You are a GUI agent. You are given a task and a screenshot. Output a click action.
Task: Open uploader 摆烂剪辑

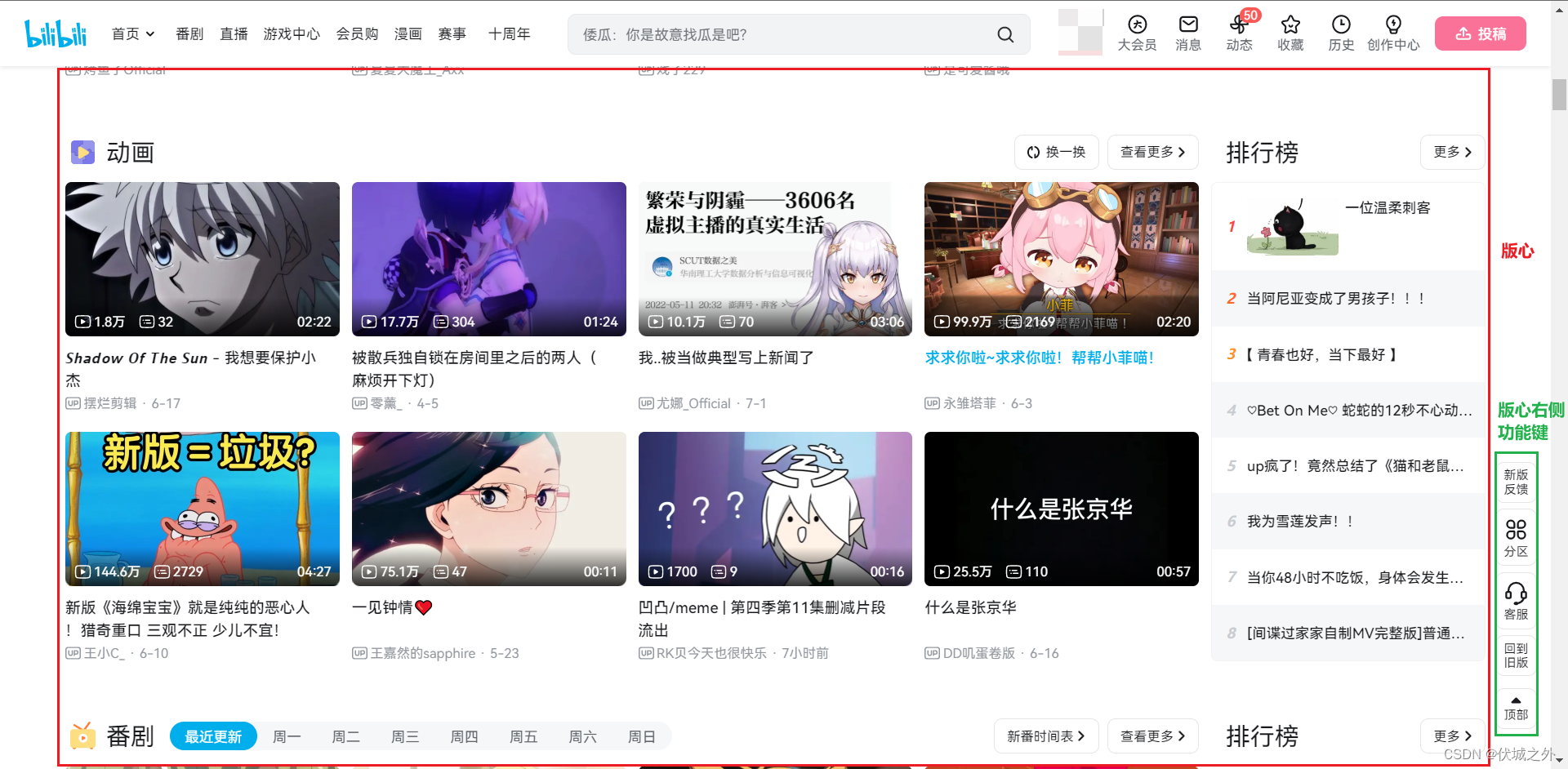point(110,403)
